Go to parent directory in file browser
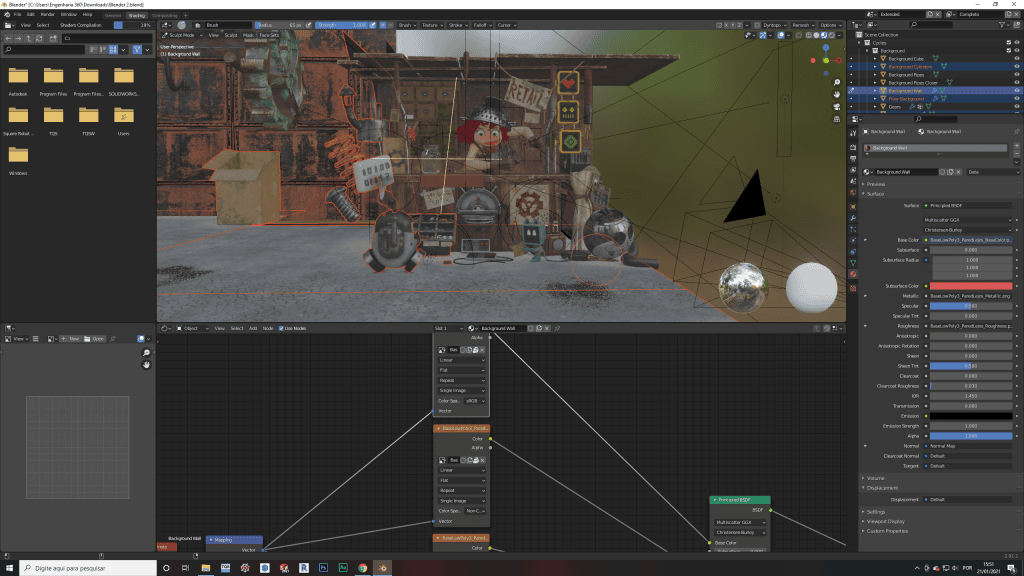Viewport: 1024px width, 576px height. (x=28, y=38)
